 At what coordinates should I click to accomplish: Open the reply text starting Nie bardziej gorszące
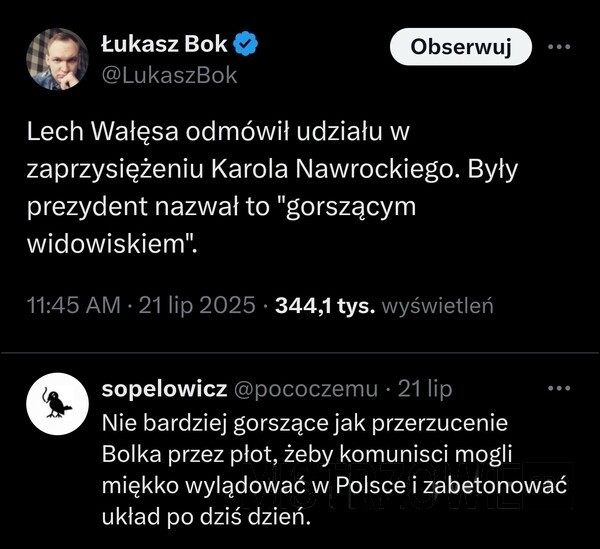coord(334,470)
